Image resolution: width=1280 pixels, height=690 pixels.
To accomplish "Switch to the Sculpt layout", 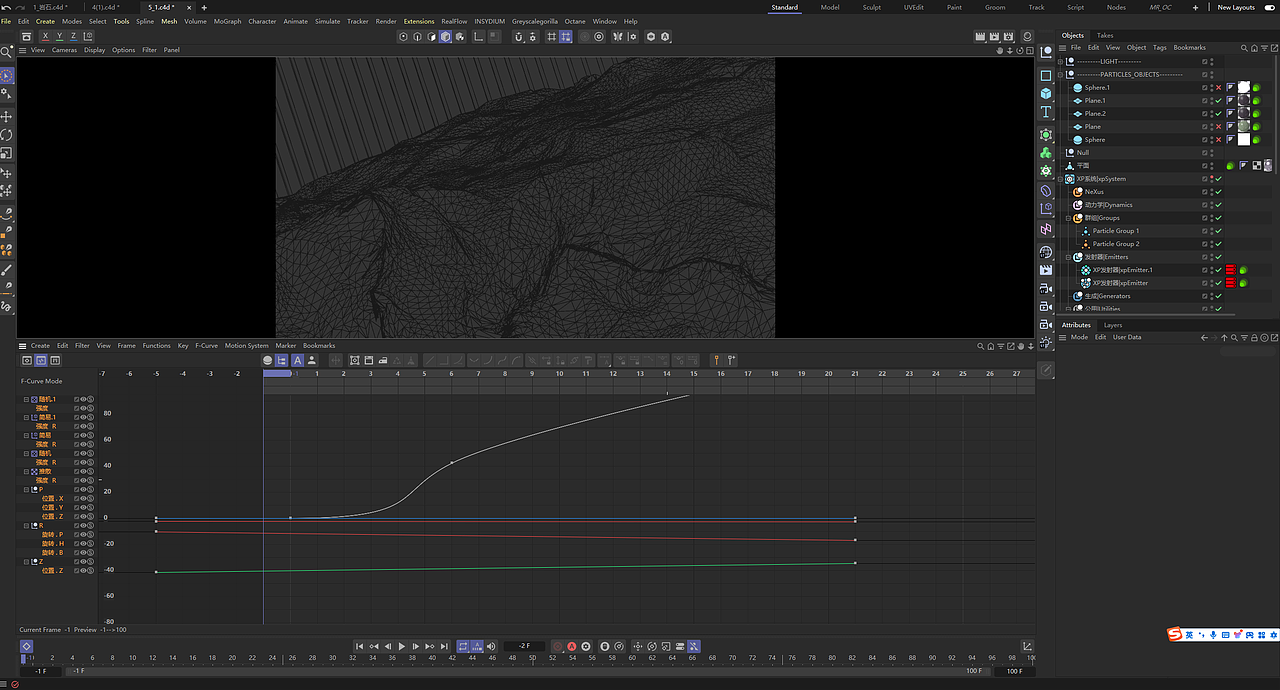I will click(871, 7).
